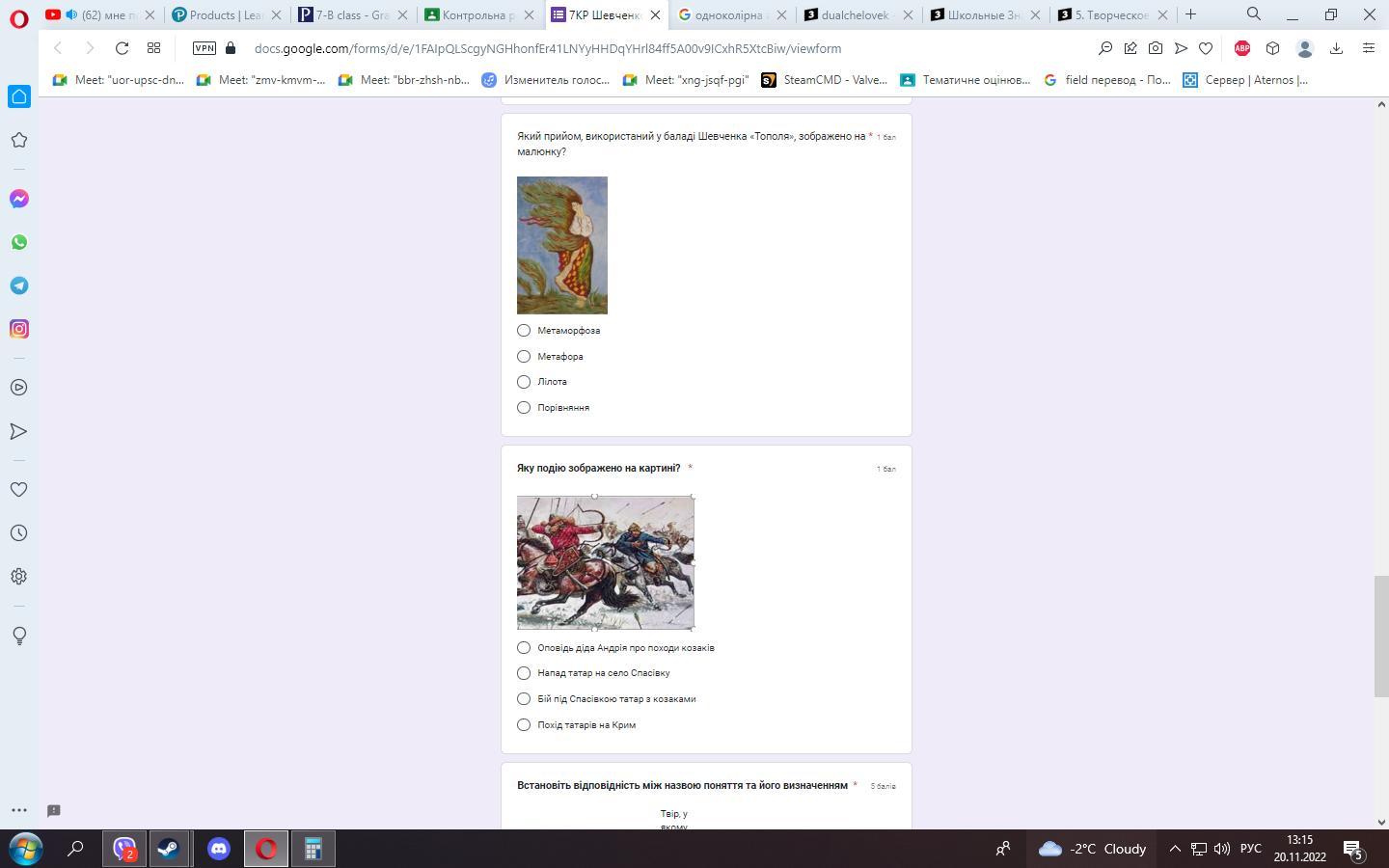The width and height of the screenshot is (1389, 868).
Task: Open the Windows Start button
Action: [x=26, y=849]
